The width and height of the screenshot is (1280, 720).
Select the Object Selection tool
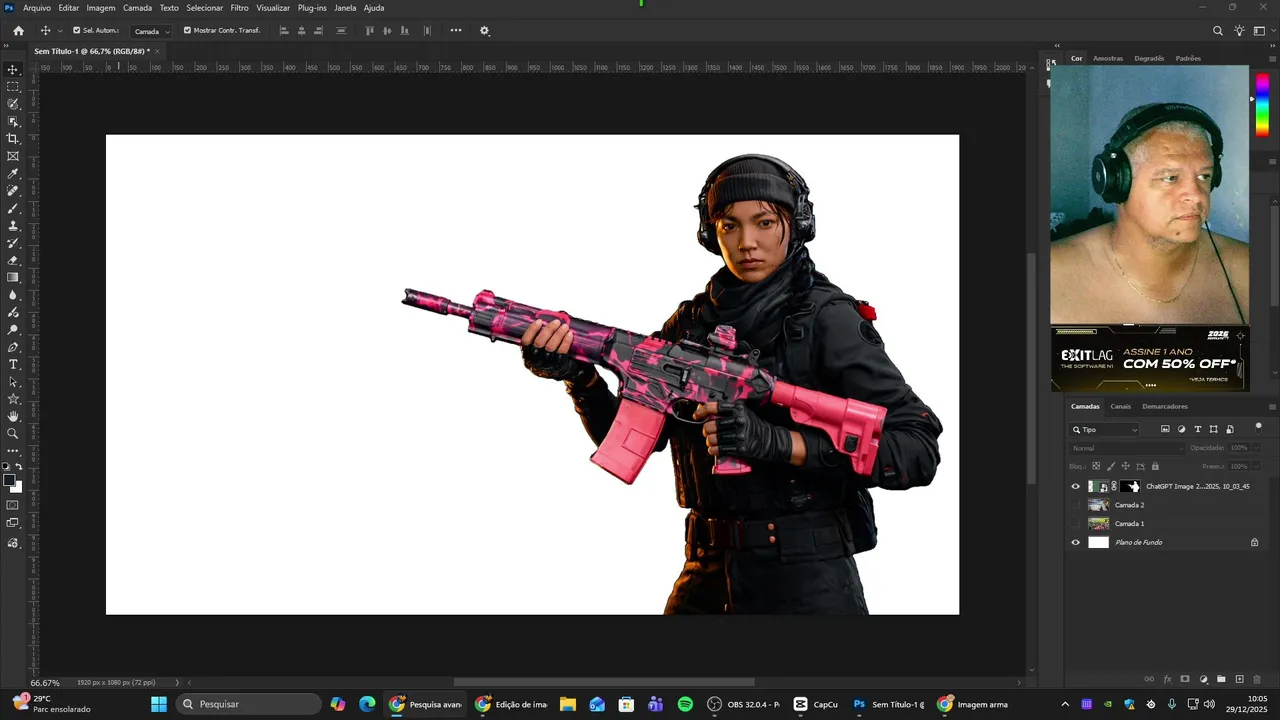[13, 121]
